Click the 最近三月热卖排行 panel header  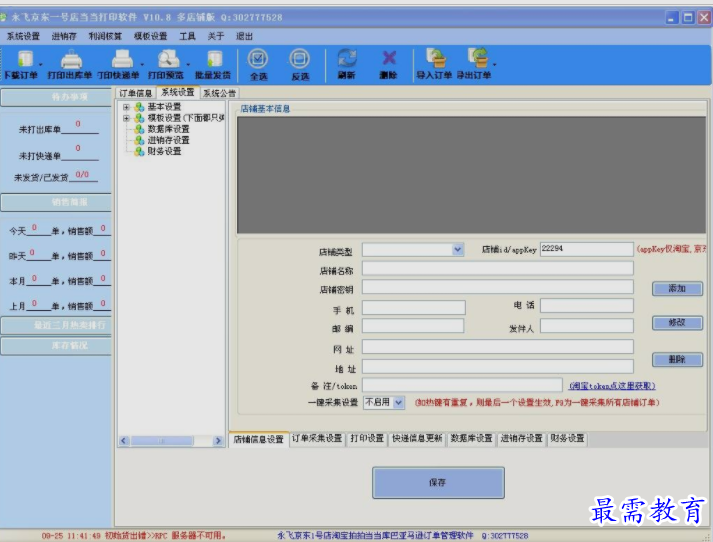tap(56, 326)
